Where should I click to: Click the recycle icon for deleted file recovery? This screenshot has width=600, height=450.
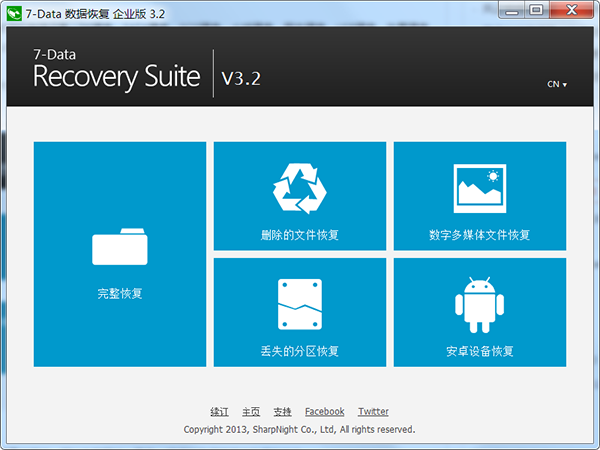click(x=300, y=188)
